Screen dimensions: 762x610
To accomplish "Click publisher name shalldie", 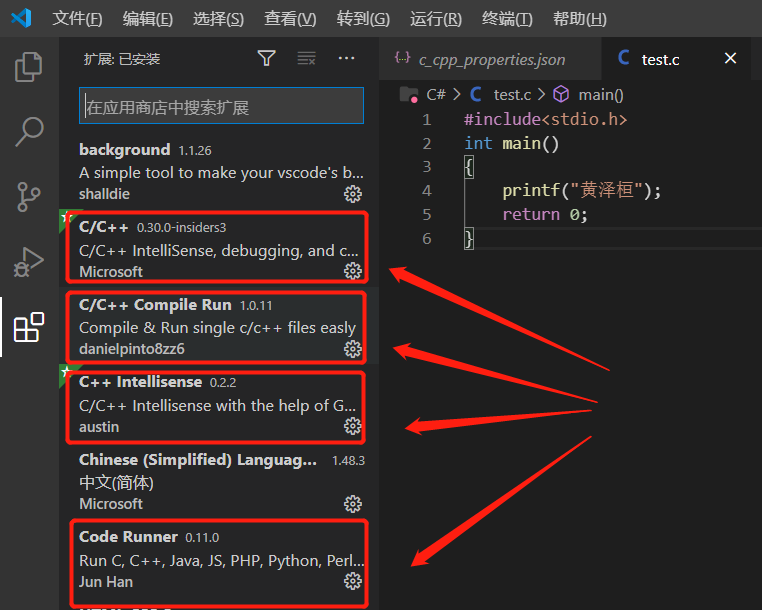I will point(104,194).
